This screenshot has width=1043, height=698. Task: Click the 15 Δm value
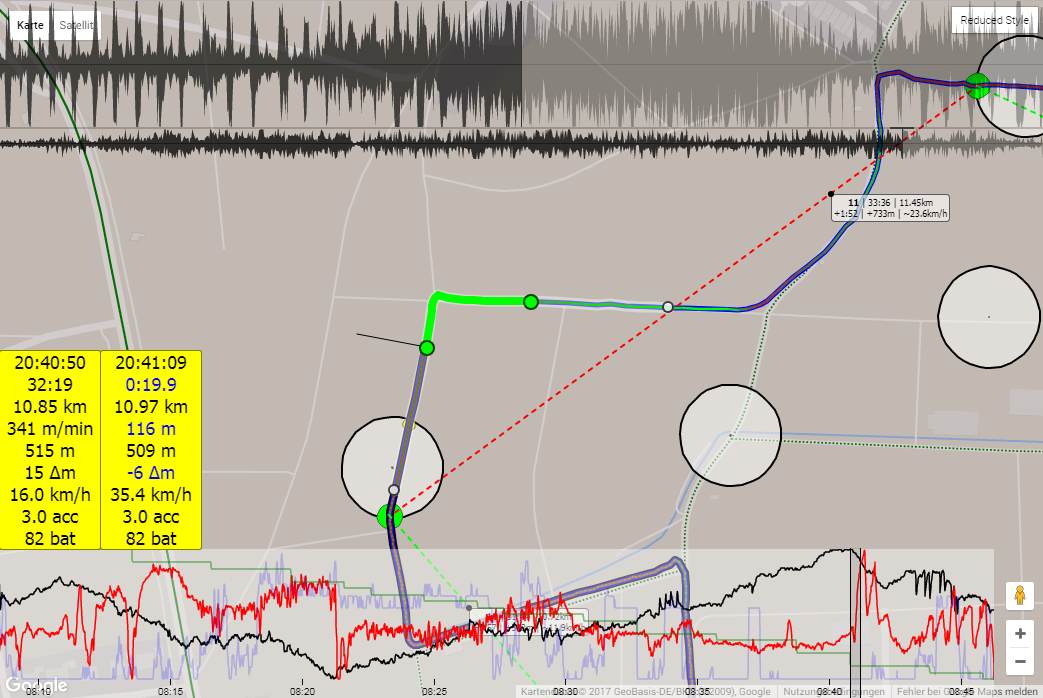click(50, 472)
